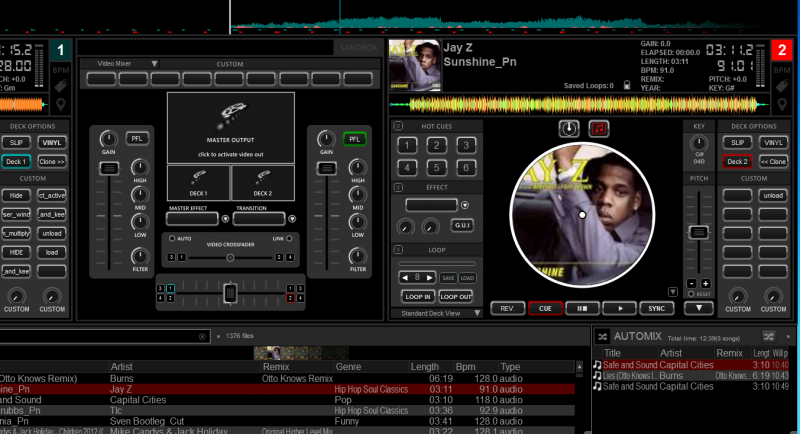Clear the browser search field with the X icon
This screenshot has height=434, width=800.
coord(202,336)
